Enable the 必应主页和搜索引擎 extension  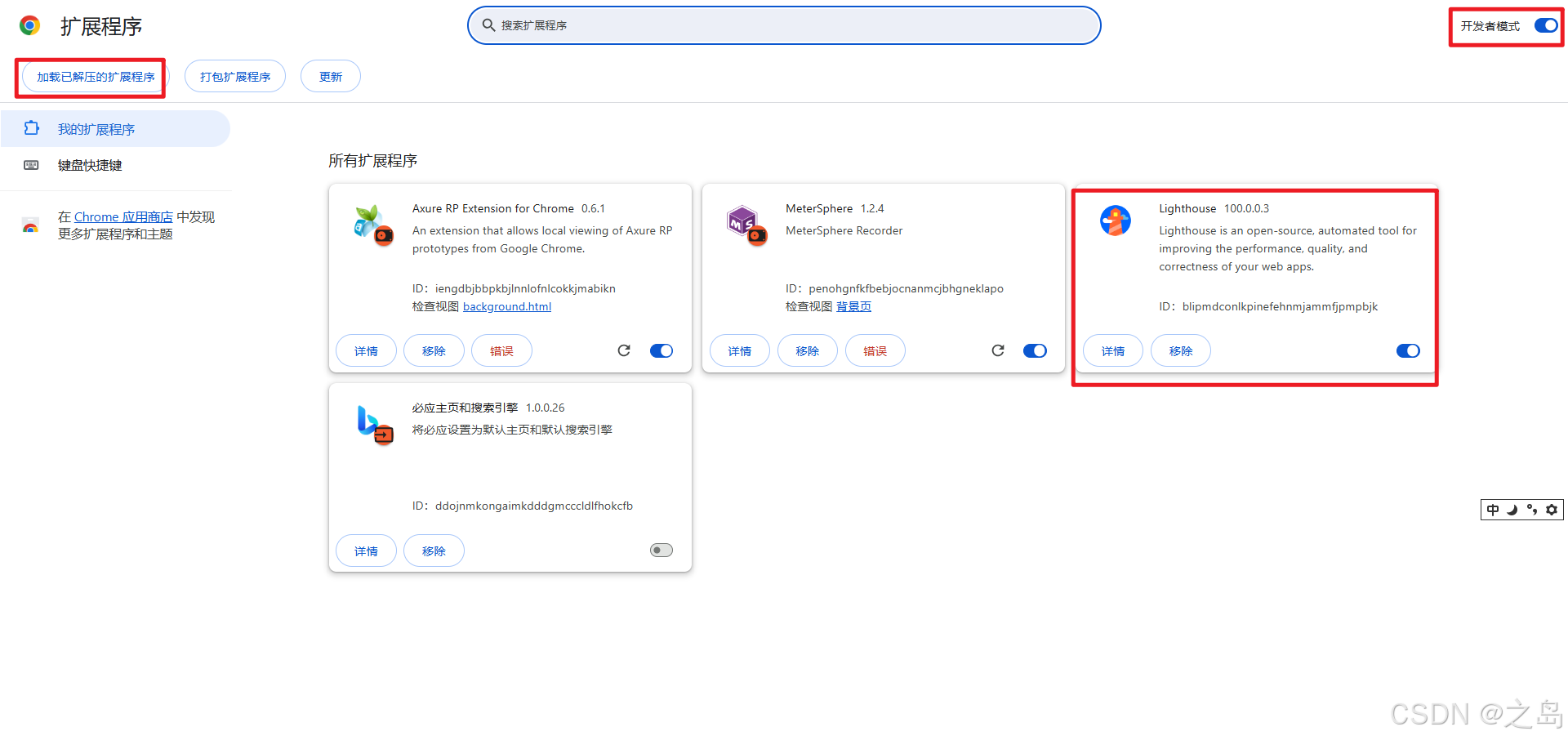point(661,550)
